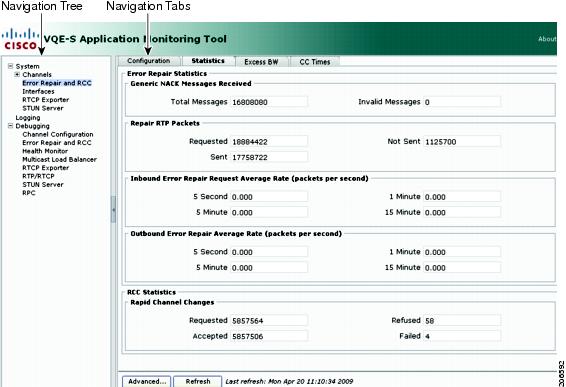Open RPC in navigation tree

point(29,192)
